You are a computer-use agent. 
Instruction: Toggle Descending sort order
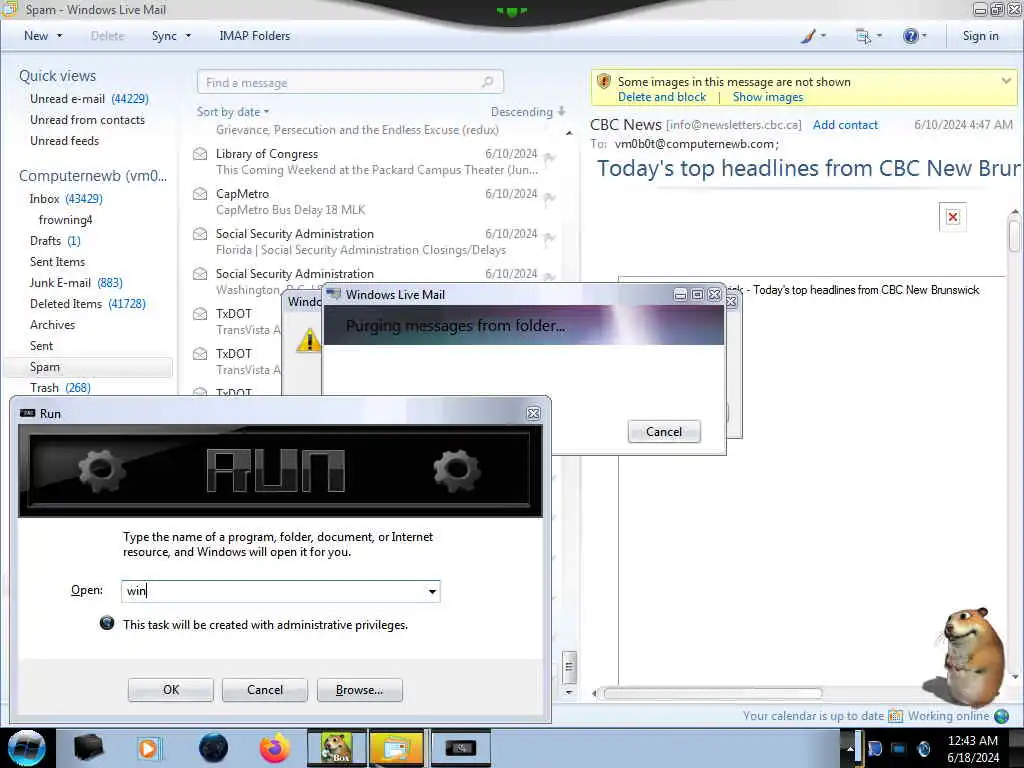(x=528, y=112)
